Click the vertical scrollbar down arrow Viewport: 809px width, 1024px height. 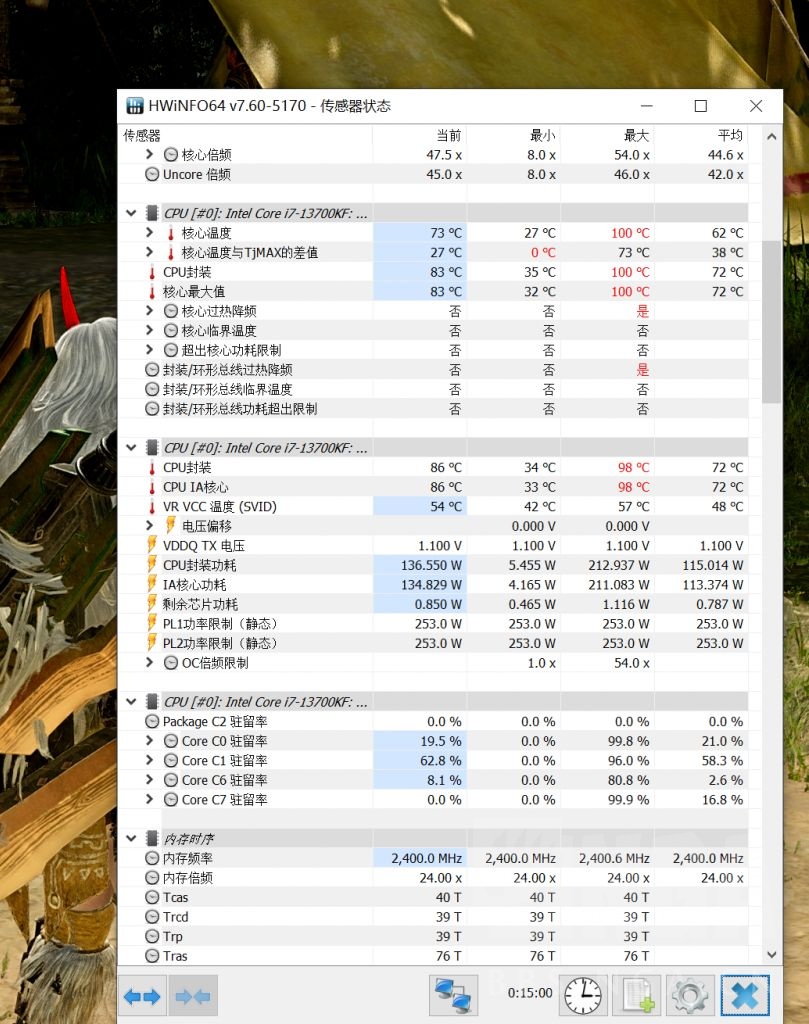click(771, 954)
